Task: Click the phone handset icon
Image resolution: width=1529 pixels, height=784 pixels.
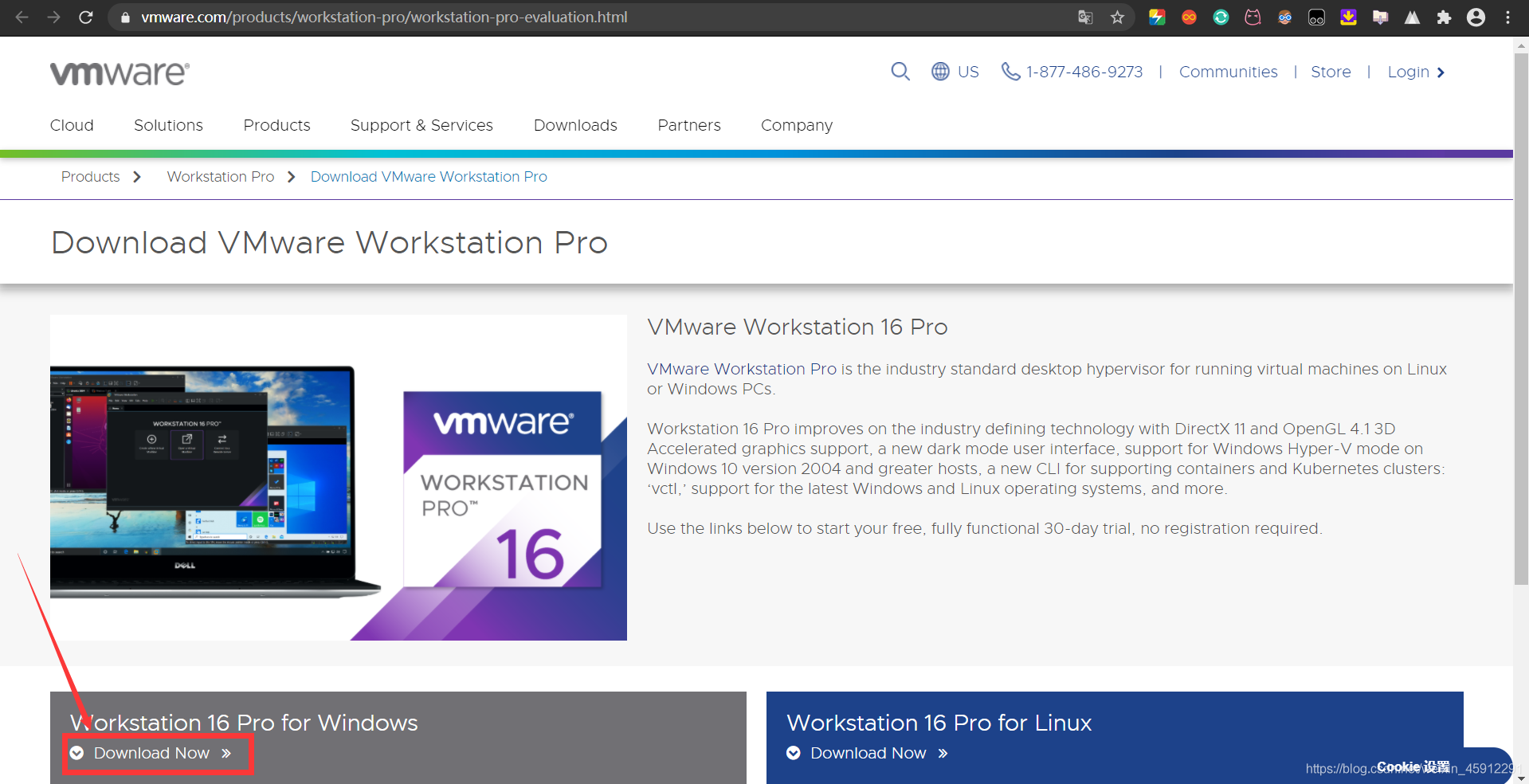Action: tap(1010, 72)
